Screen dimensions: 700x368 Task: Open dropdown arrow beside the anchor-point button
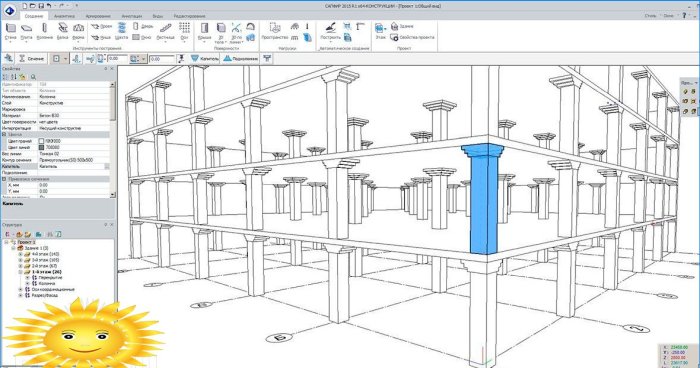65,59
